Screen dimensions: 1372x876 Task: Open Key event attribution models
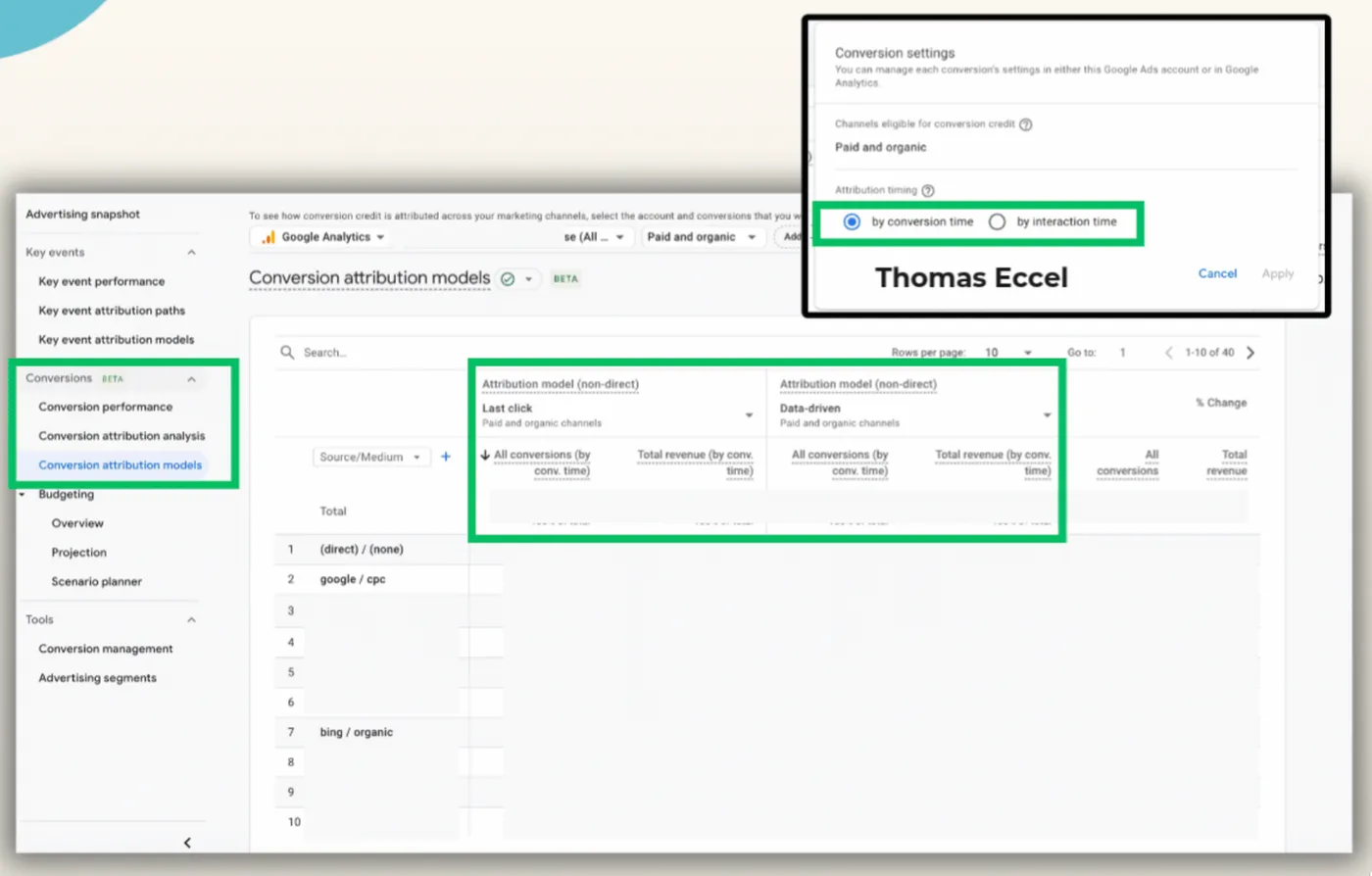117,340
